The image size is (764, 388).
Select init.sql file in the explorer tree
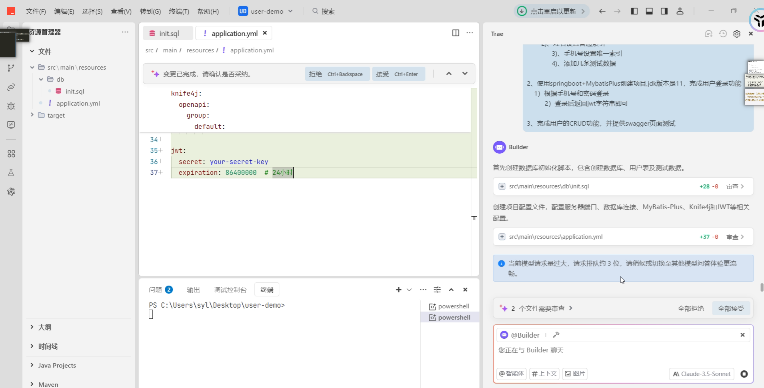(75, 91)
